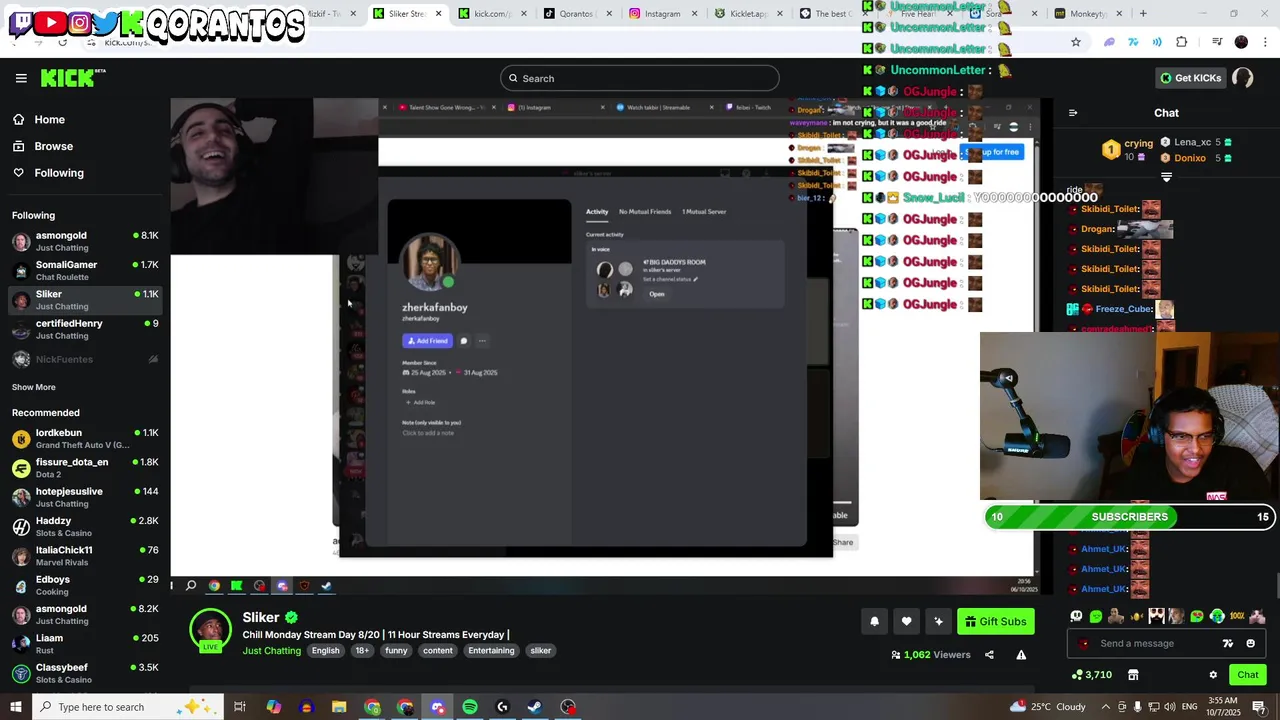This screenshot has height=720, width=1280.
Task: Insert the 100% quick emote
Action: (x=1237, y=617)
